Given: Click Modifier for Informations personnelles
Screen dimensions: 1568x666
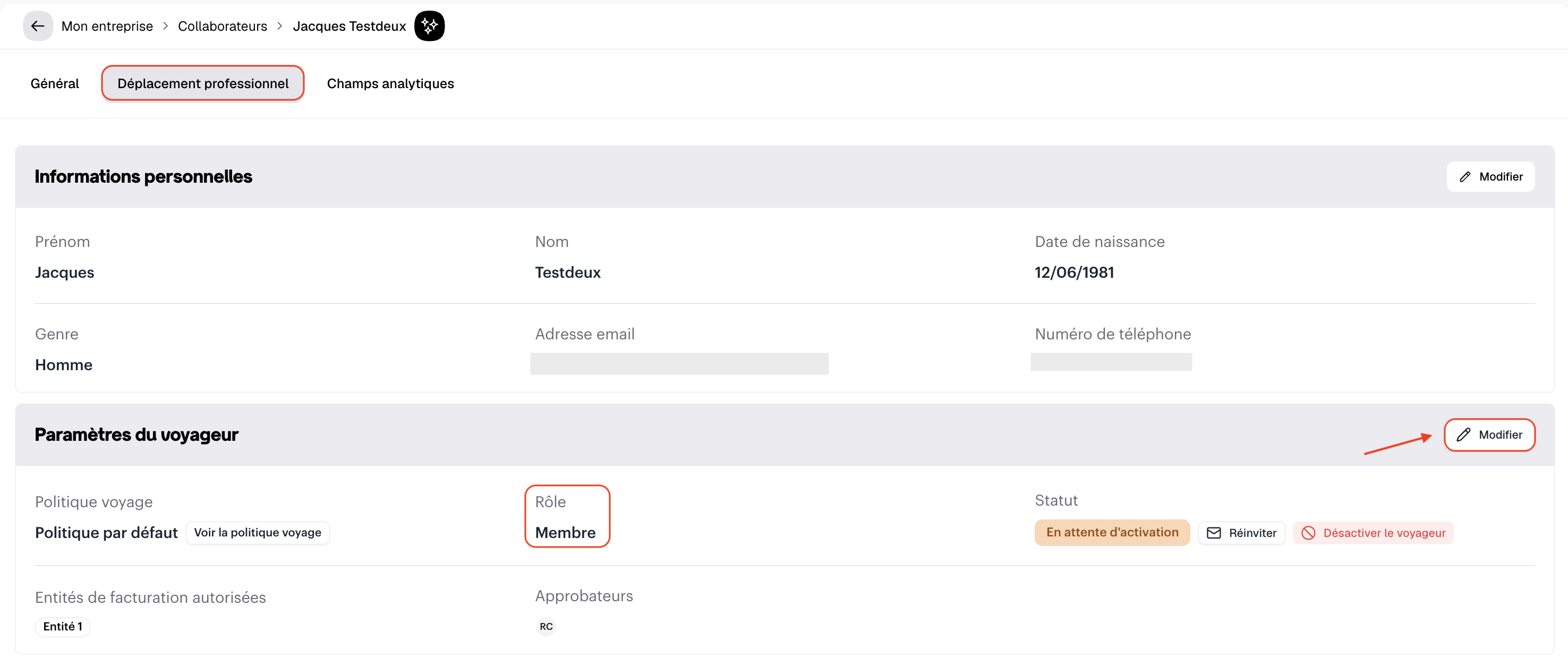Looking at the screenshot, I should [x=1490, y=176].
